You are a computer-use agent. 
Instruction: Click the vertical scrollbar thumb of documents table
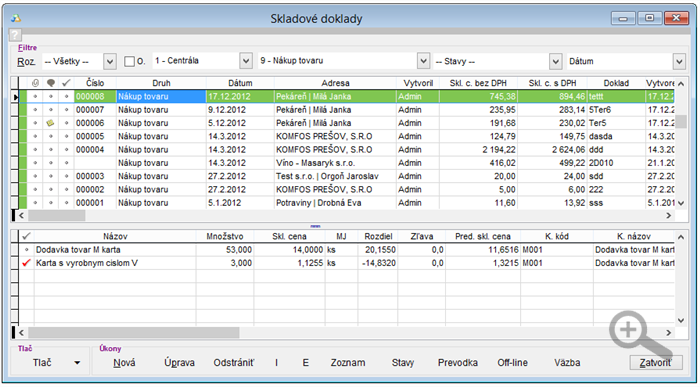(681, 121)
